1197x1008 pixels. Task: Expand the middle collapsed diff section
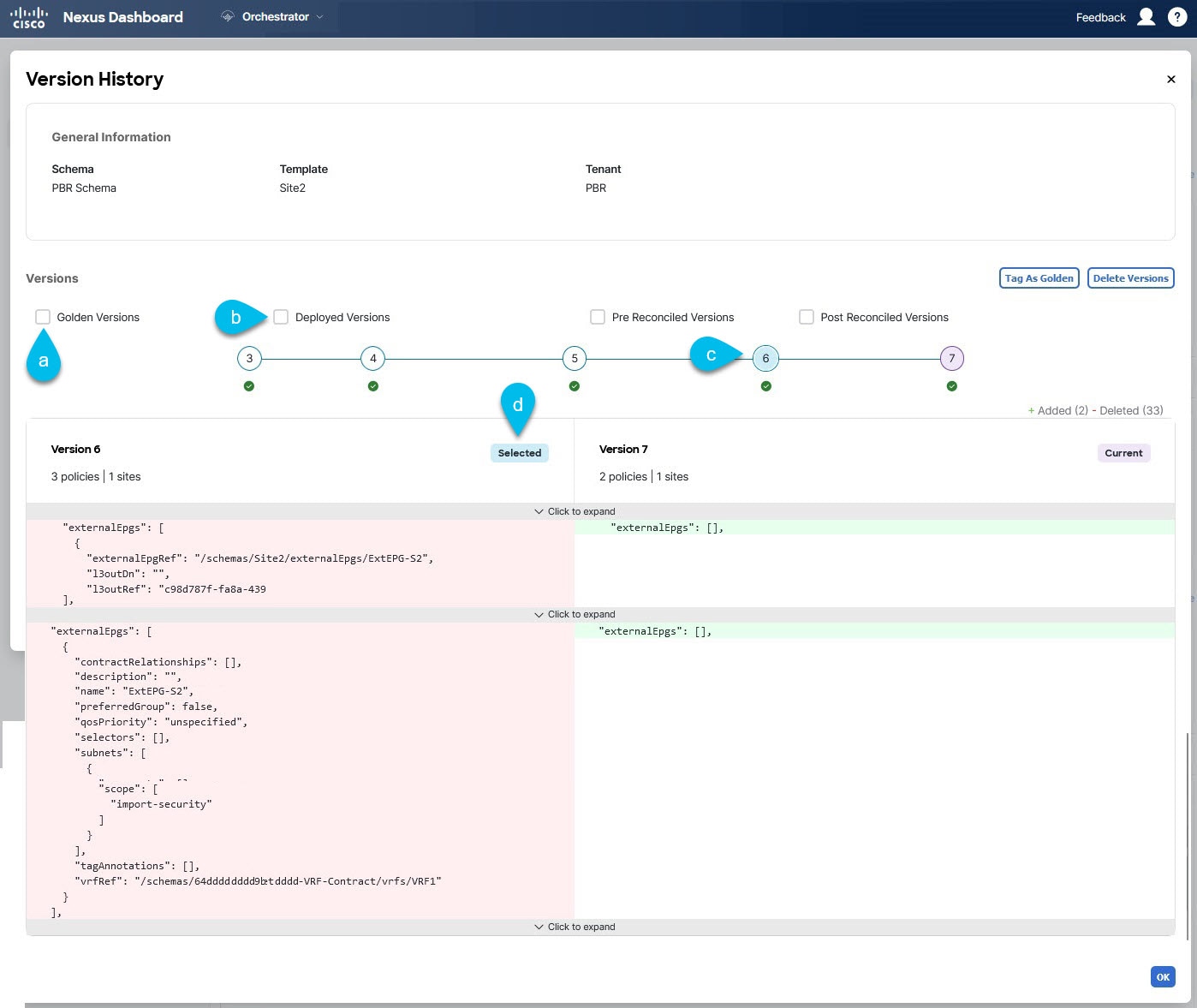(x=600, y=614)
